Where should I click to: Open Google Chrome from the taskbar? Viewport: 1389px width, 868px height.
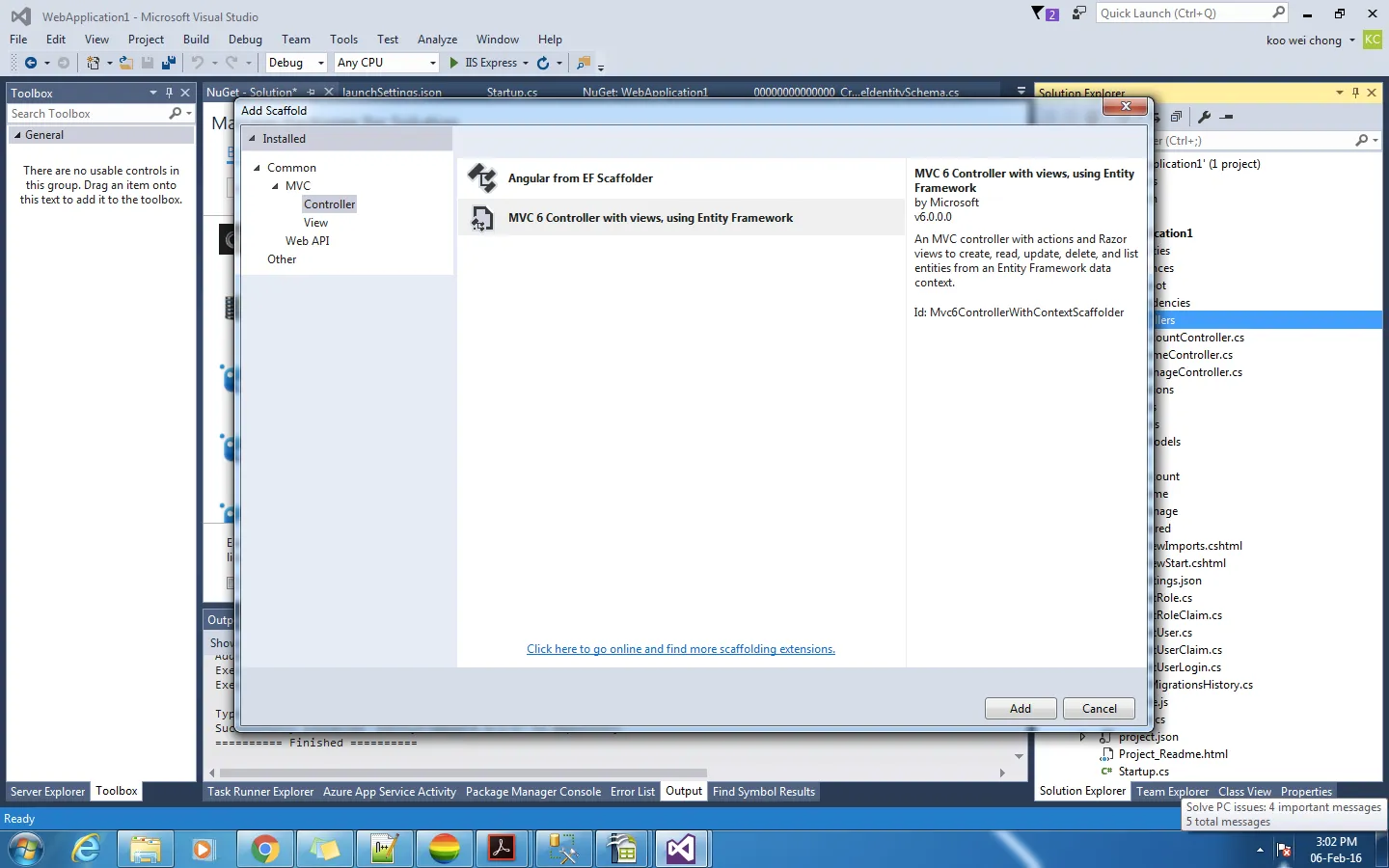pos(264,849)
